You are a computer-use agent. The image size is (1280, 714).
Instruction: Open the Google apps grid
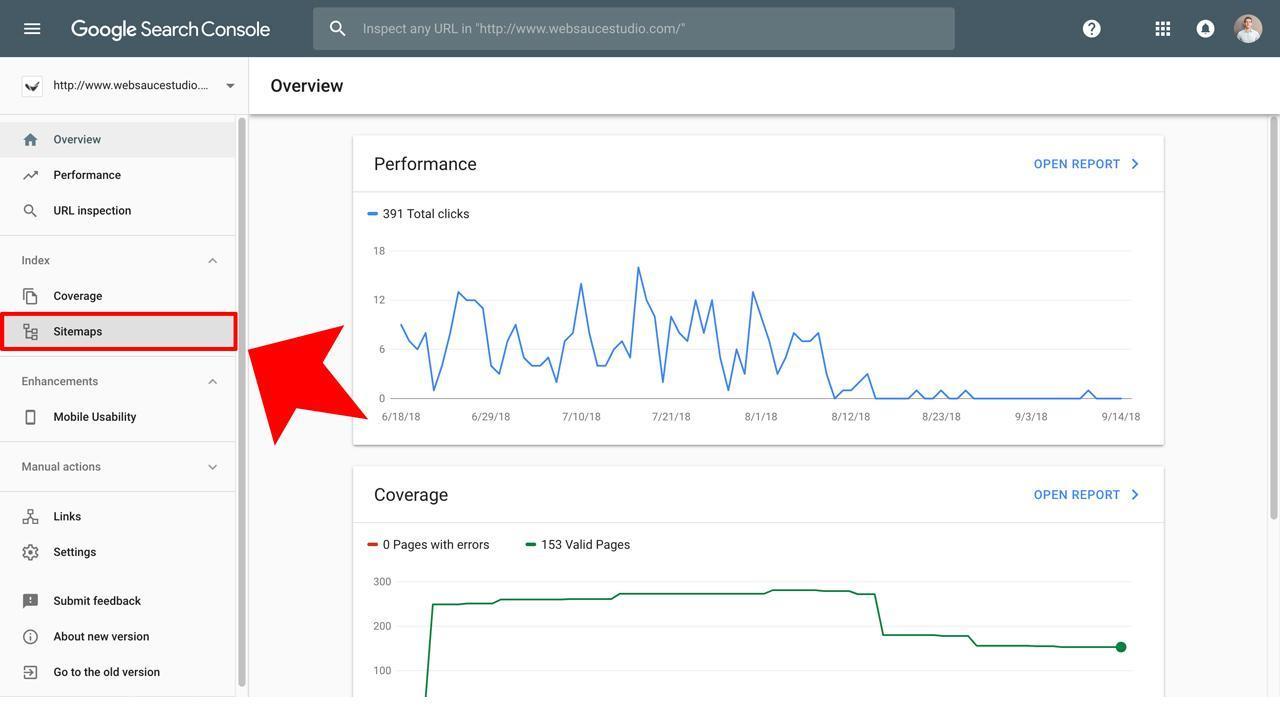coord(1163,29)
